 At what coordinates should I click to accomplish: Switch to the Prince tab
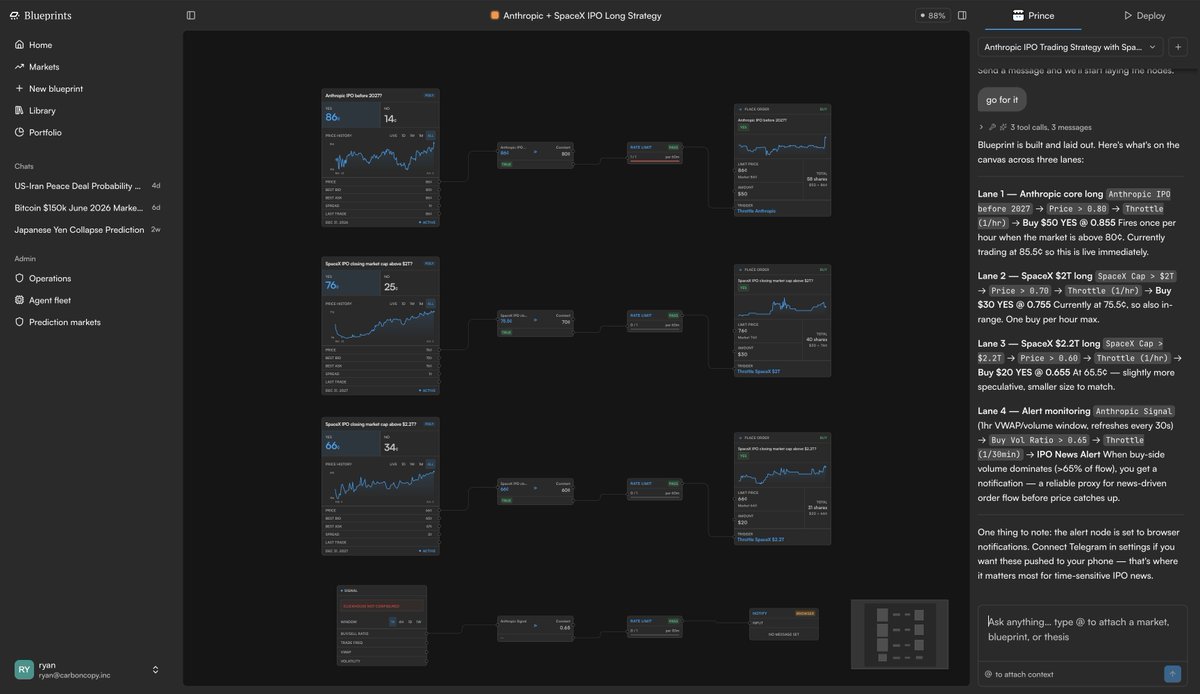click(x=1032, y=15)
